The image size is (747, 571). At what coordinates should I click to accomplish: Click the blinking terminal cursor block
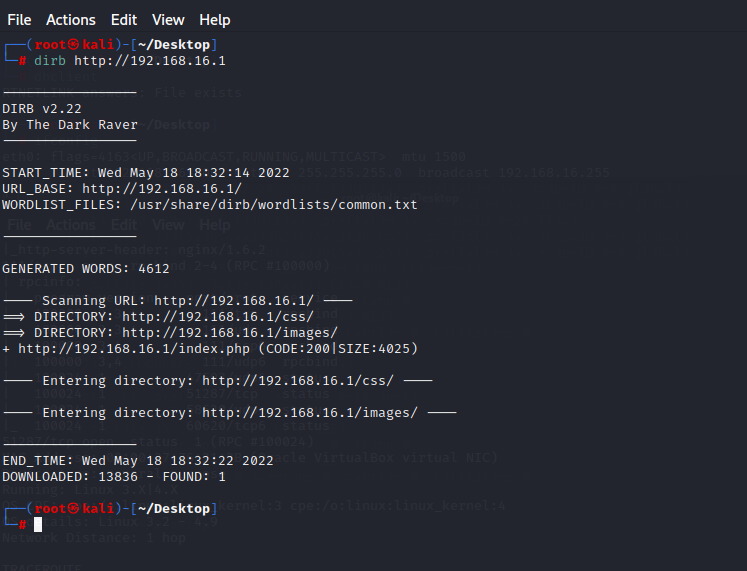[38, 525]
